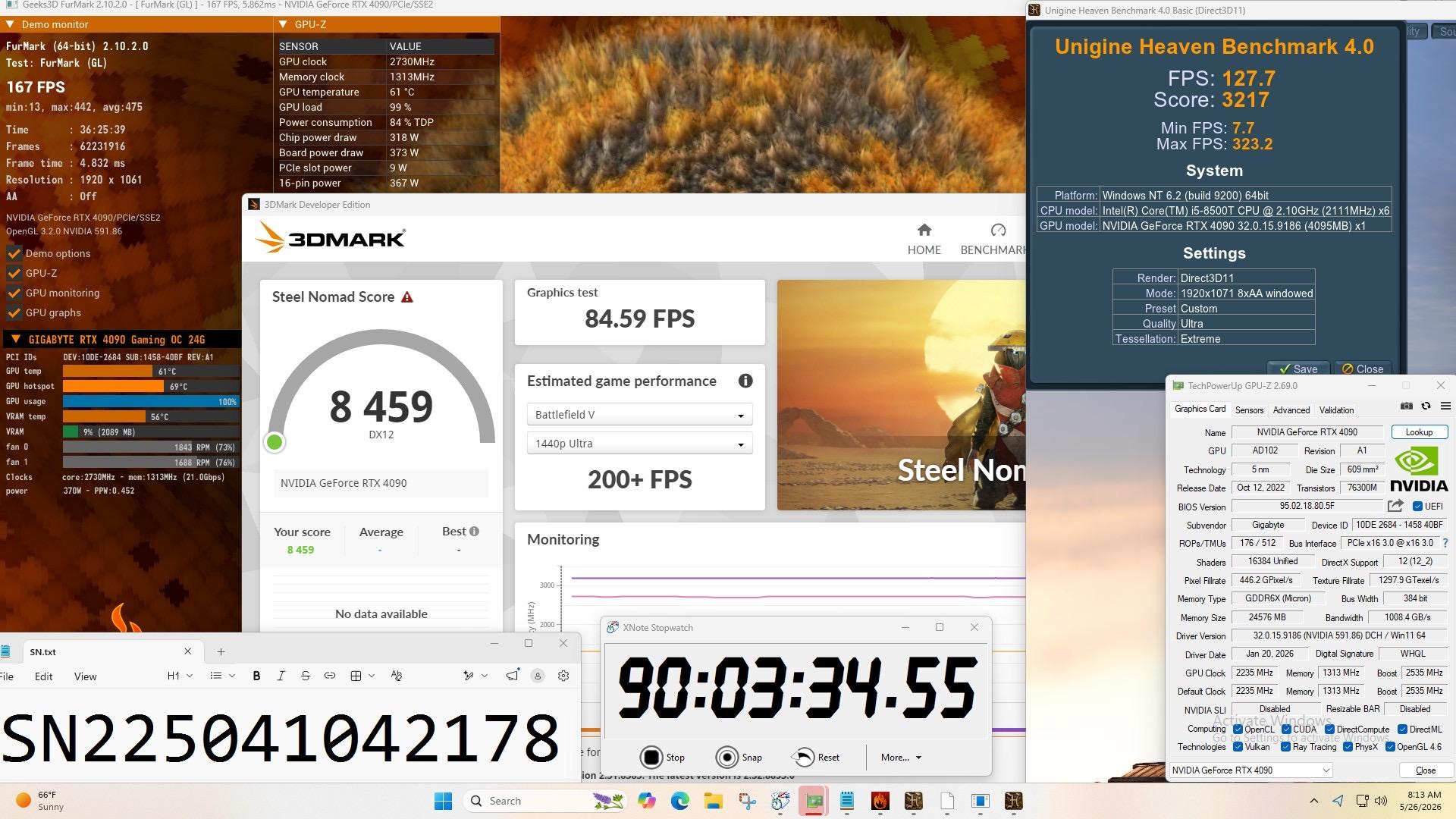Screen dimensions: 1456x819
Task: Open the GPU-Z hamburger menu
Action: (x=1445, y=406)
